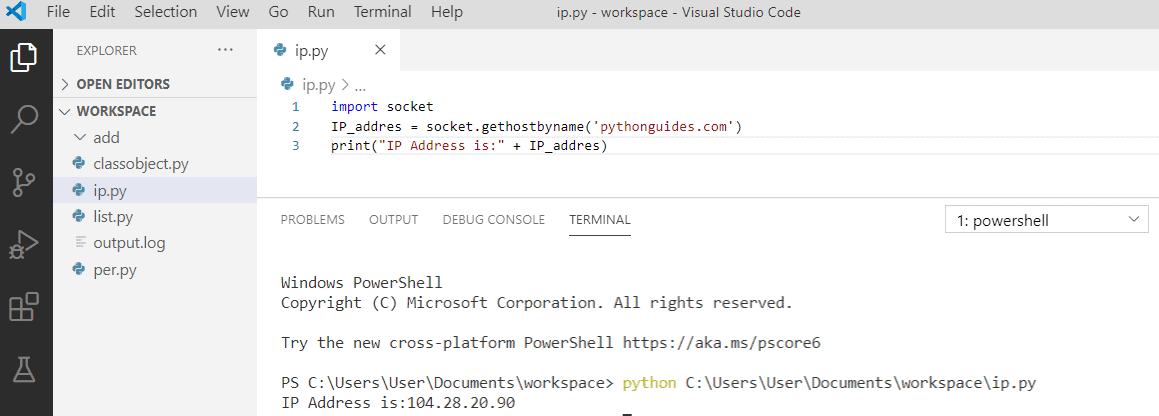Click Python icon on ip.py tab
The image size is (1159, 416).
tap(280, 50)
